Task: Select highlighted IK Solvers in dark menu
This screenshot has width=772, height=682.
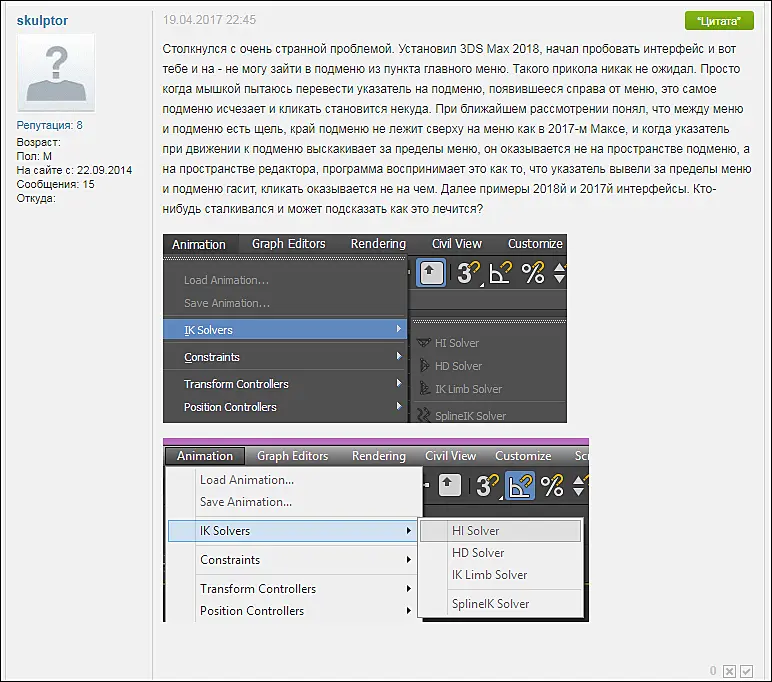Action: pyautogui.click(x=285, y=329)
